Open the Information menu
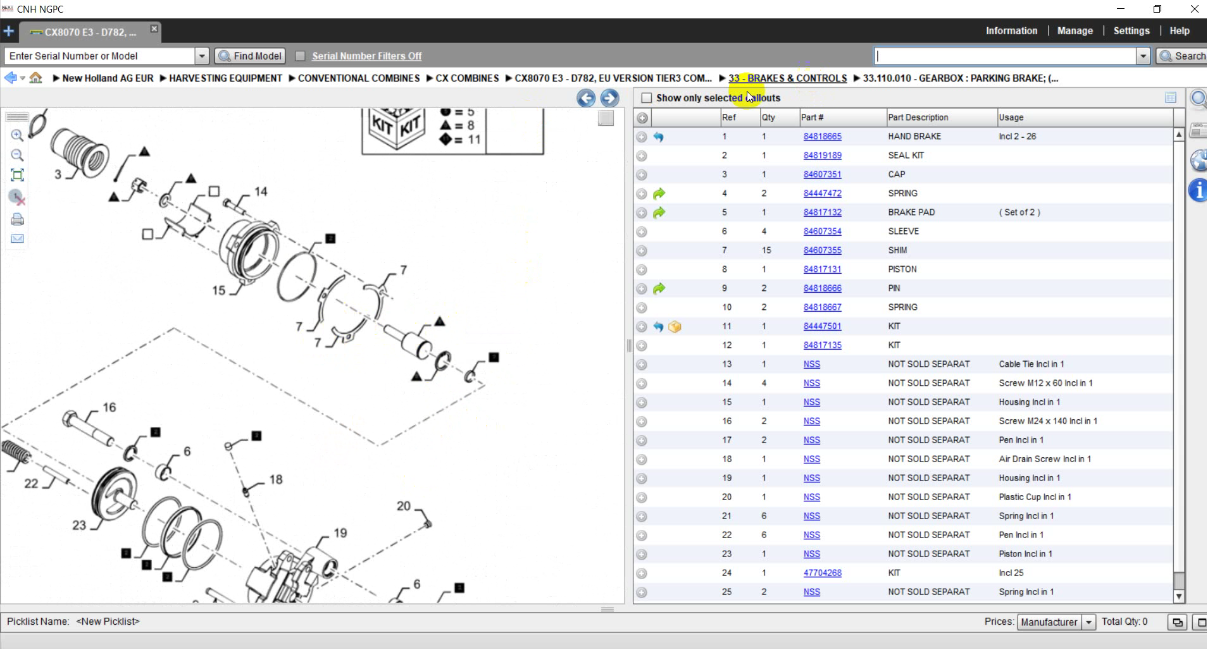 (1011, 31)
